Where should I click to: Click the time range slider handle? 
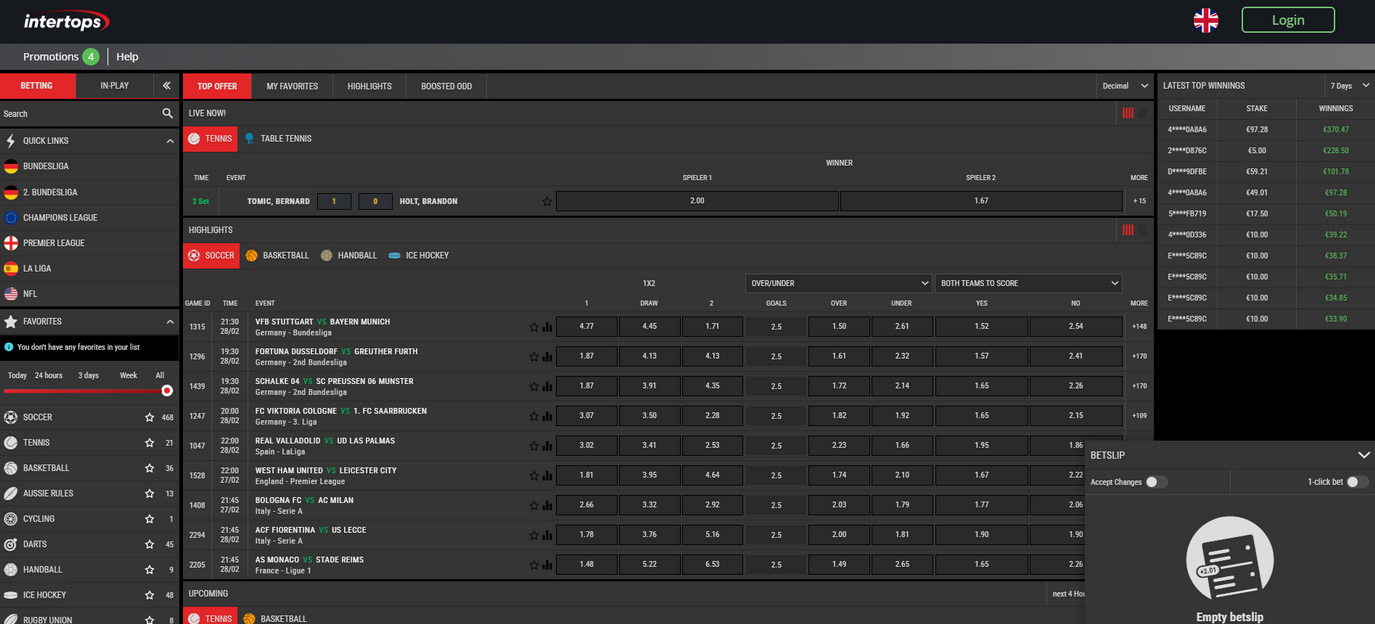(167, 391)
